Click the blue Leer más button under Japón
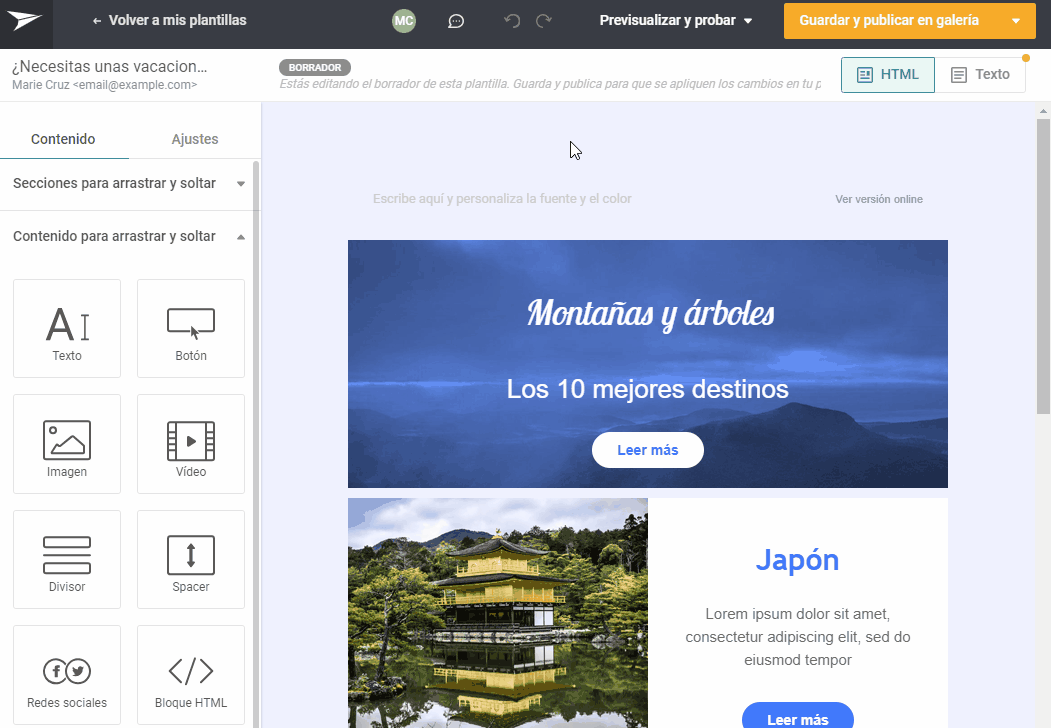This screenshot has width=1051, height=728. tap(798, 717)
